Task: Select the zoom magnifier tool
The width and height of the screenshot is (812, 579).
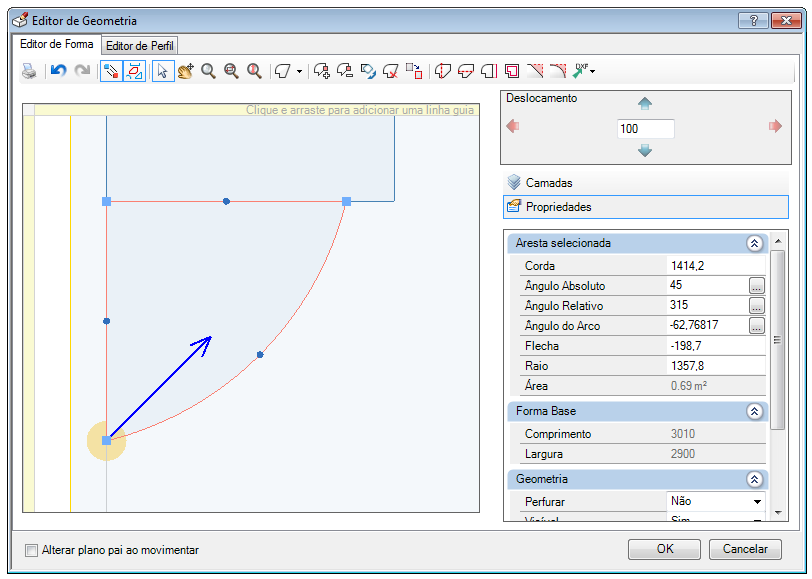Action: coord(208,71)
